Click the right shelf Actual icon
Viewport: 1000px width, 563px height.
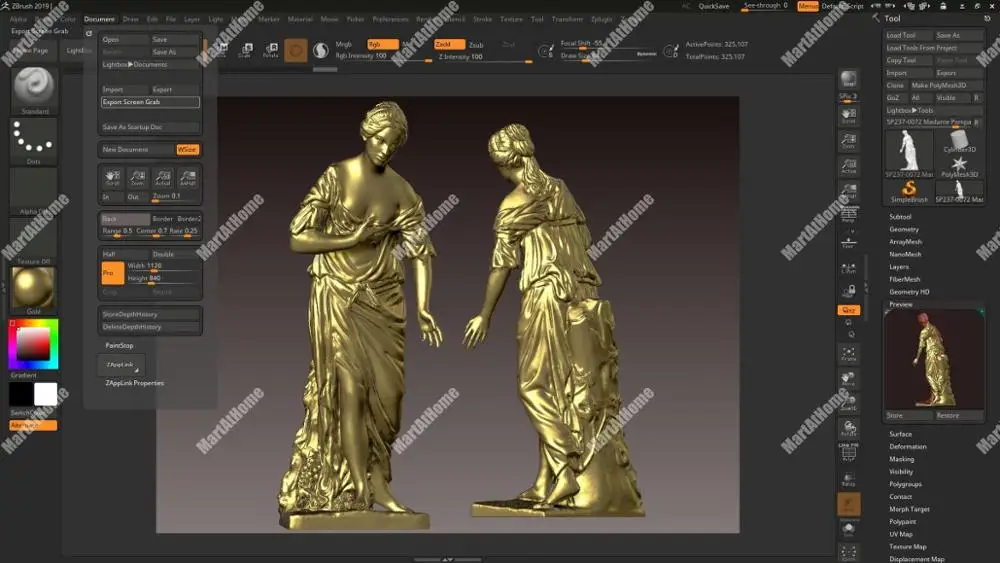tap(848, 166)
